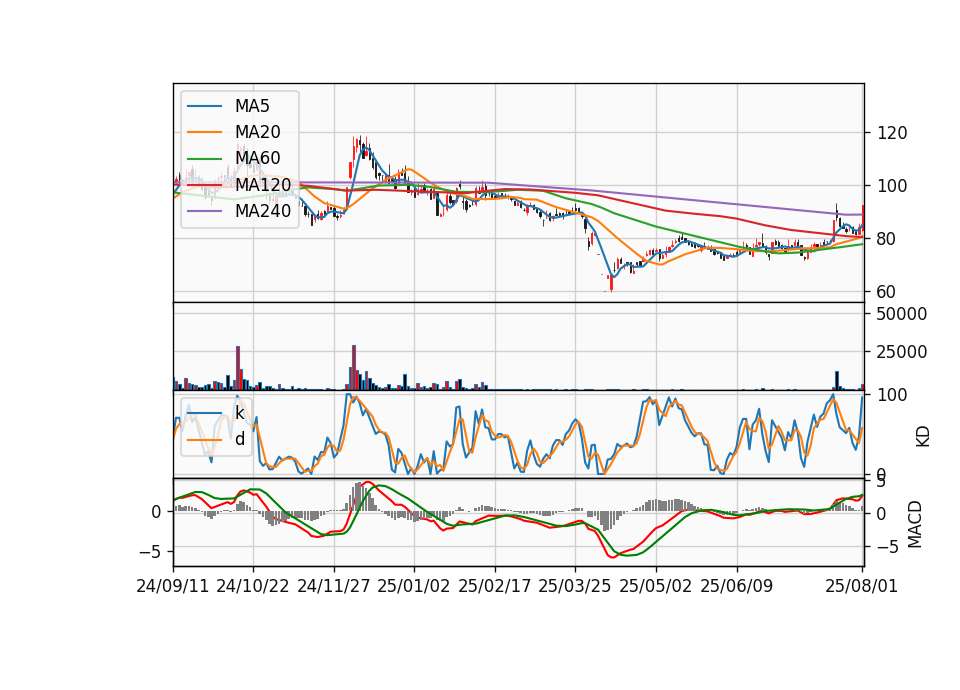Click the 25/06/09 date axis label
This screenshot has width=960, height=690.
click(x=737, y=586)
